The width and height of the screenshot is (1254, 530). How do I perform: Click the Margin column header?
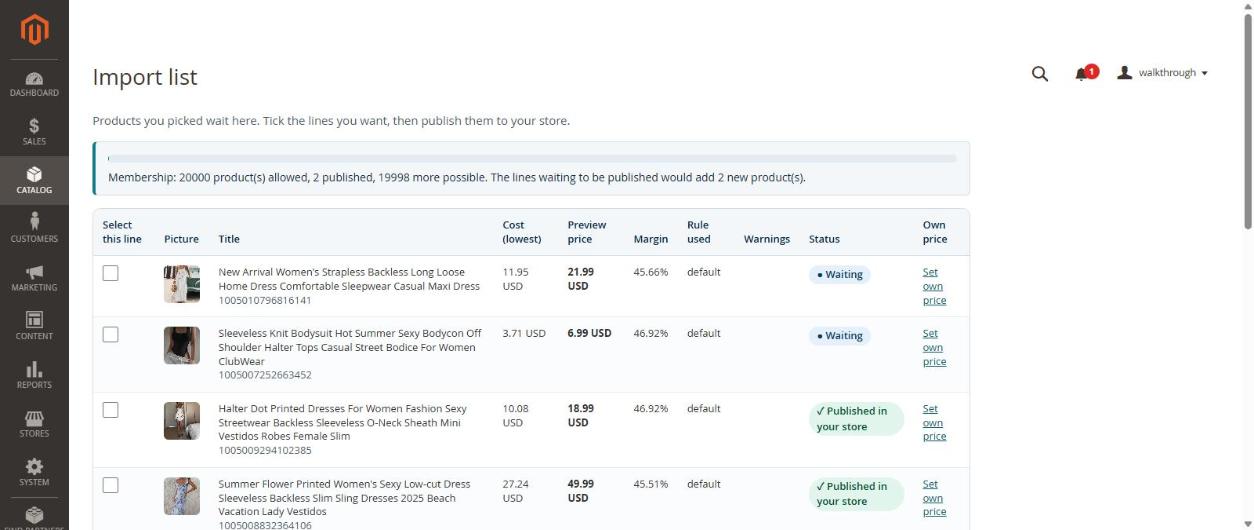pyautogui.click(x=651, y=239)
